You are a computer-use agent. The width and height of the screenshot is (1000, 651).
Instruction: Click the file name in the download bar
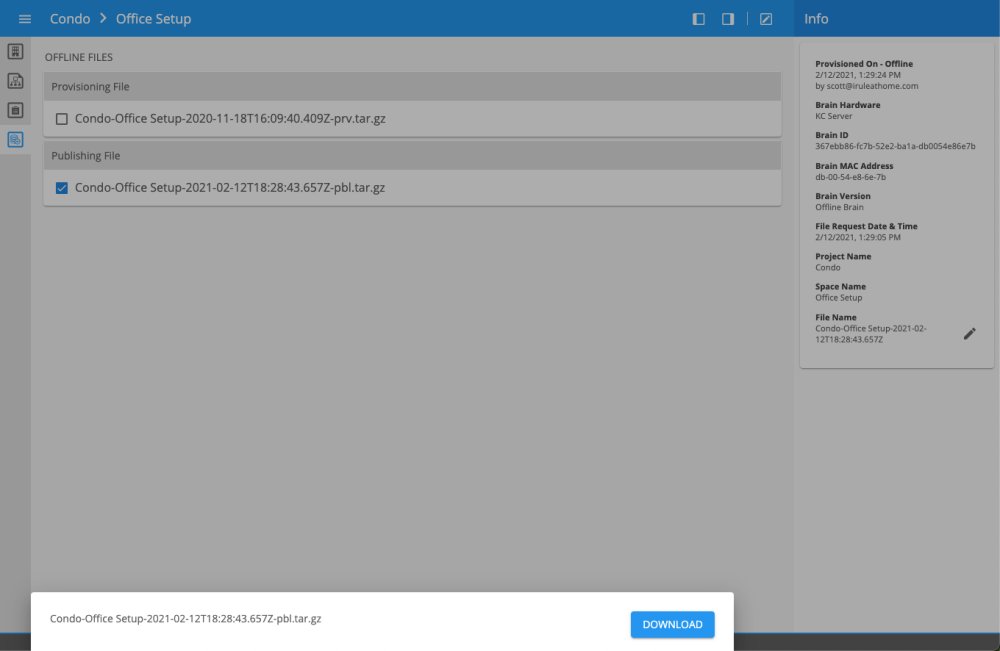(186, 618)
